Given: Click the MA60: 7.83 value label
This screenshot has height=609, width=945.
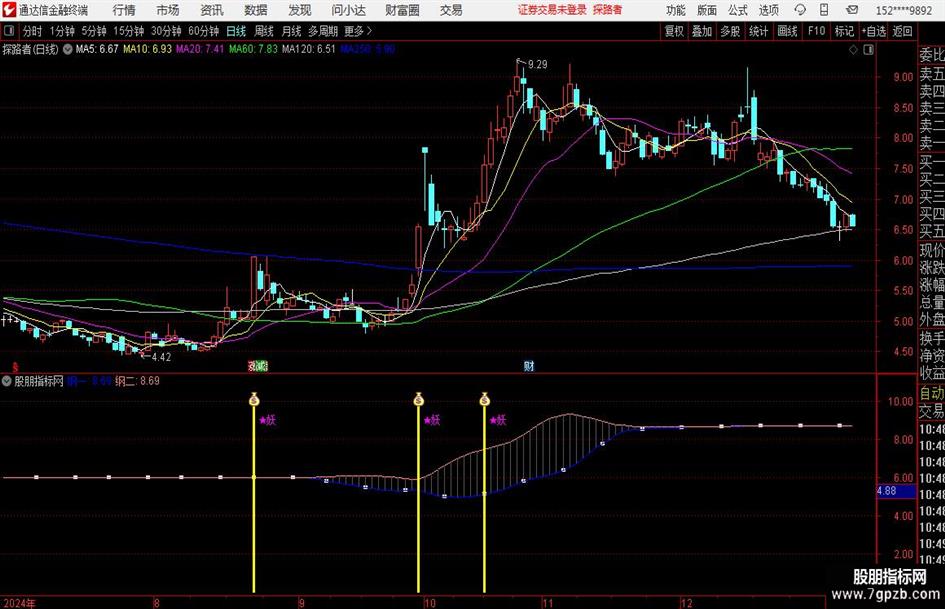Looking at the screenshot, I should coord(253,49).
